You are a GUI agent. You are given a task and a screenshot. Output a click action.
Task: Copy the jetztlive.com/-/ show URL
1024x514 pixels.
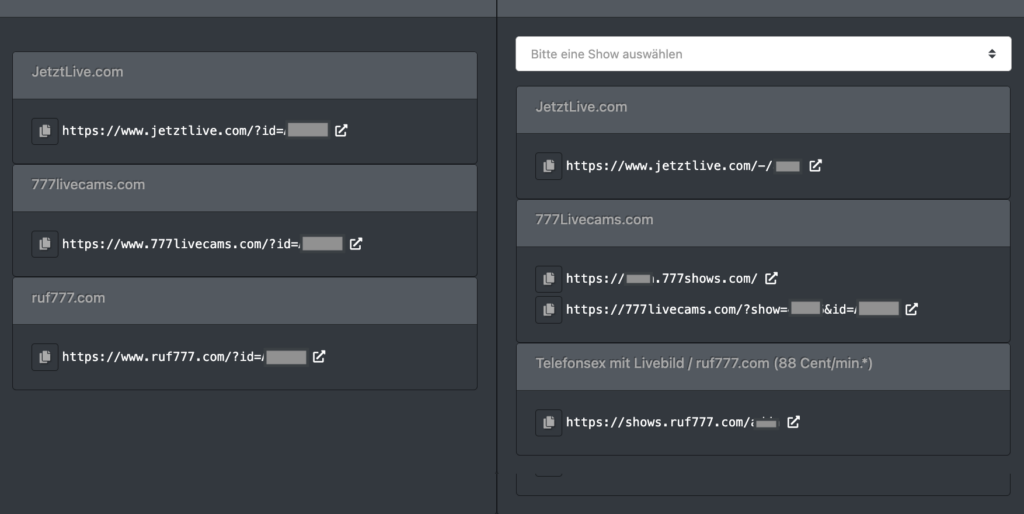[548, 166]
